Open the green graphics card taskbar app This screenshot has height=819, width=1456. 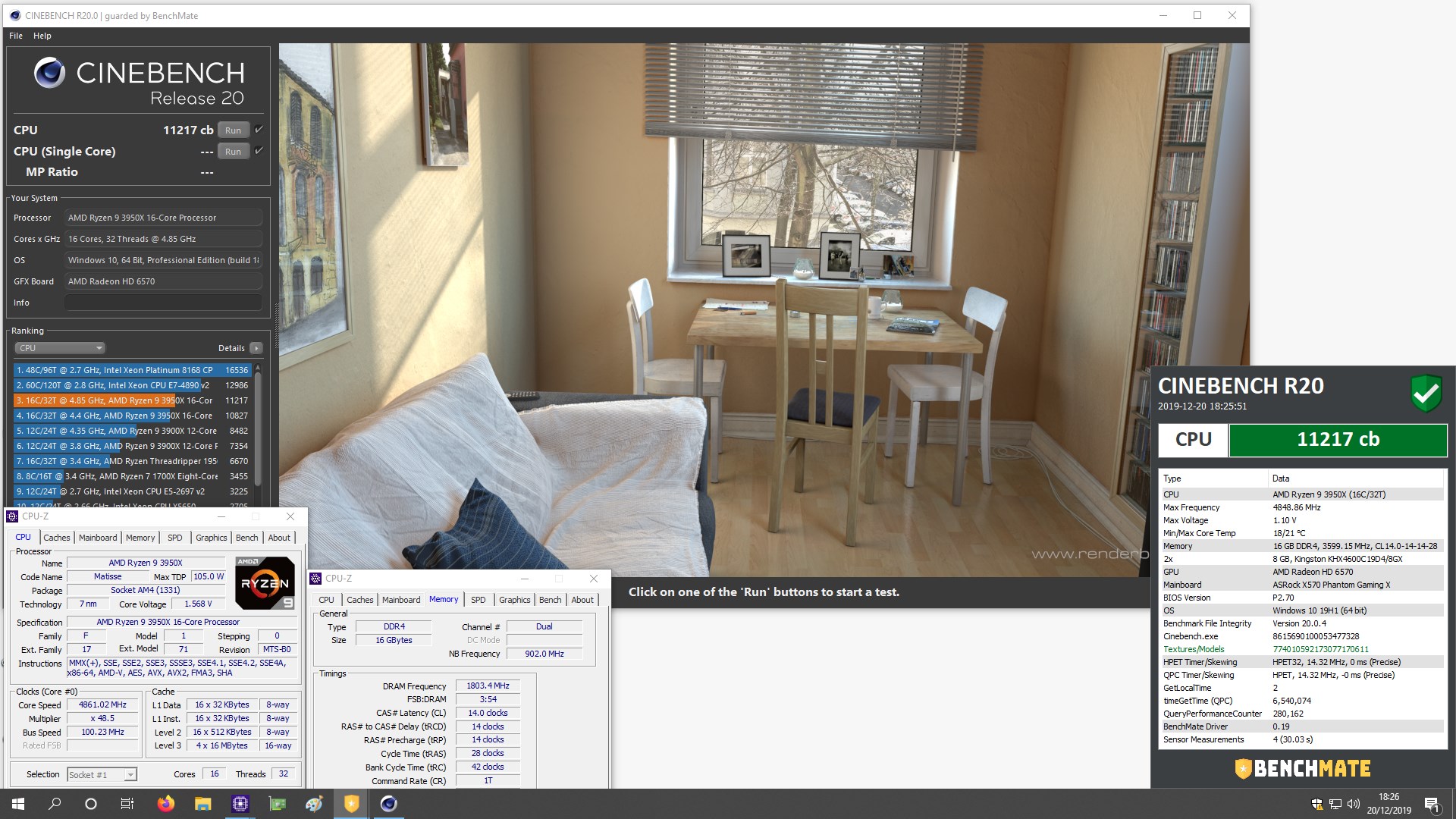tap(277, 804)
